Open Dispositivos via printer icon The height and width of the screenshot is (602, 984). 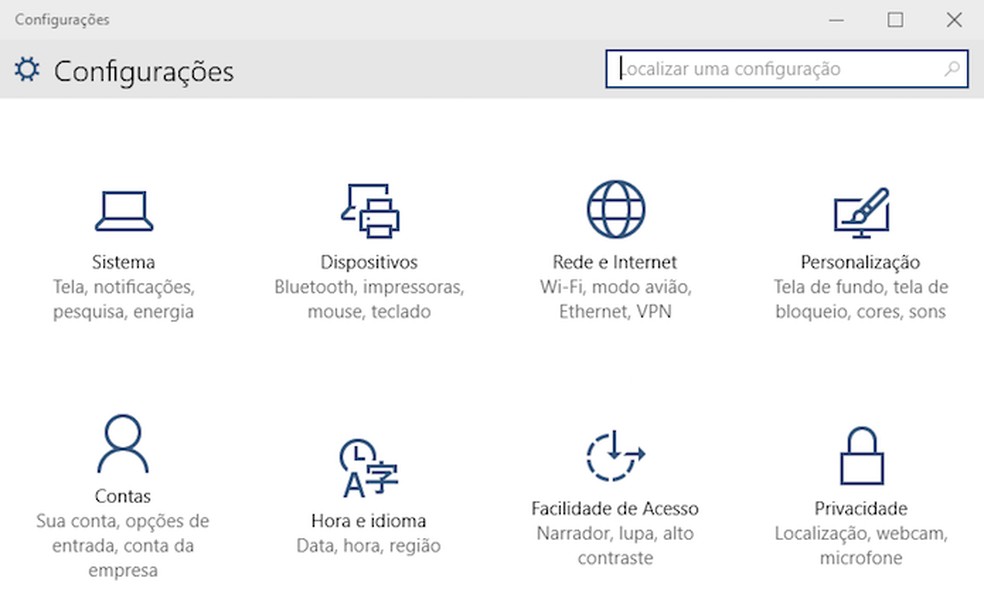(370, 209)
